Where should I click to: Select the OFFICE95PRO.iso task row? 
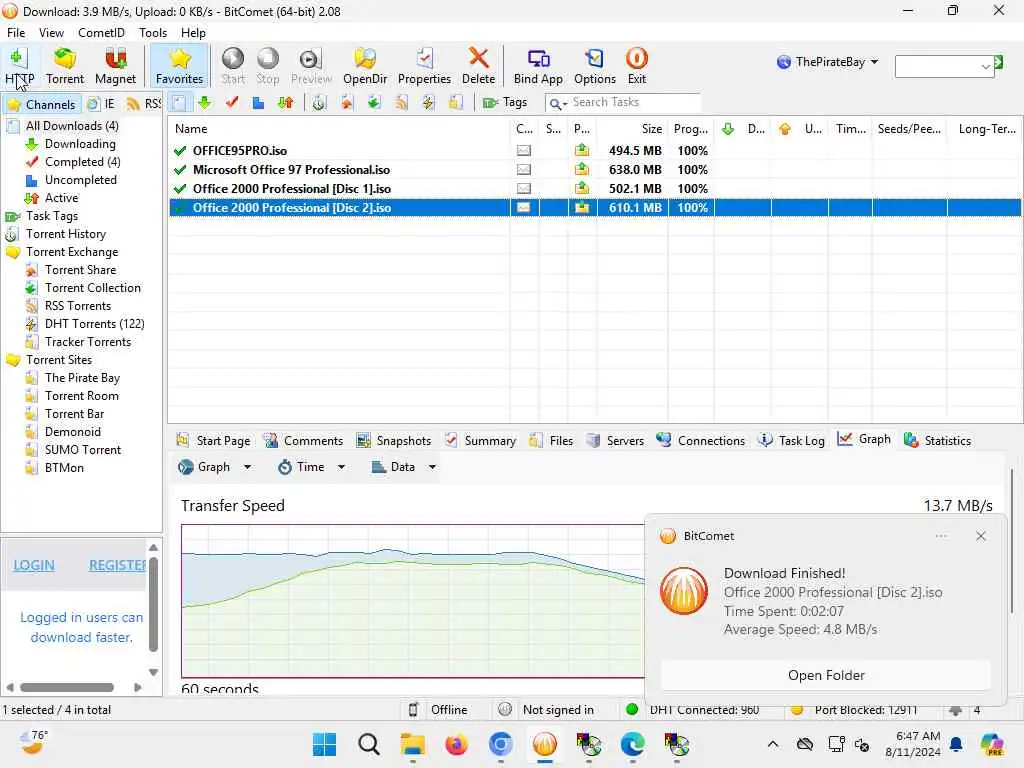(595, 151)
